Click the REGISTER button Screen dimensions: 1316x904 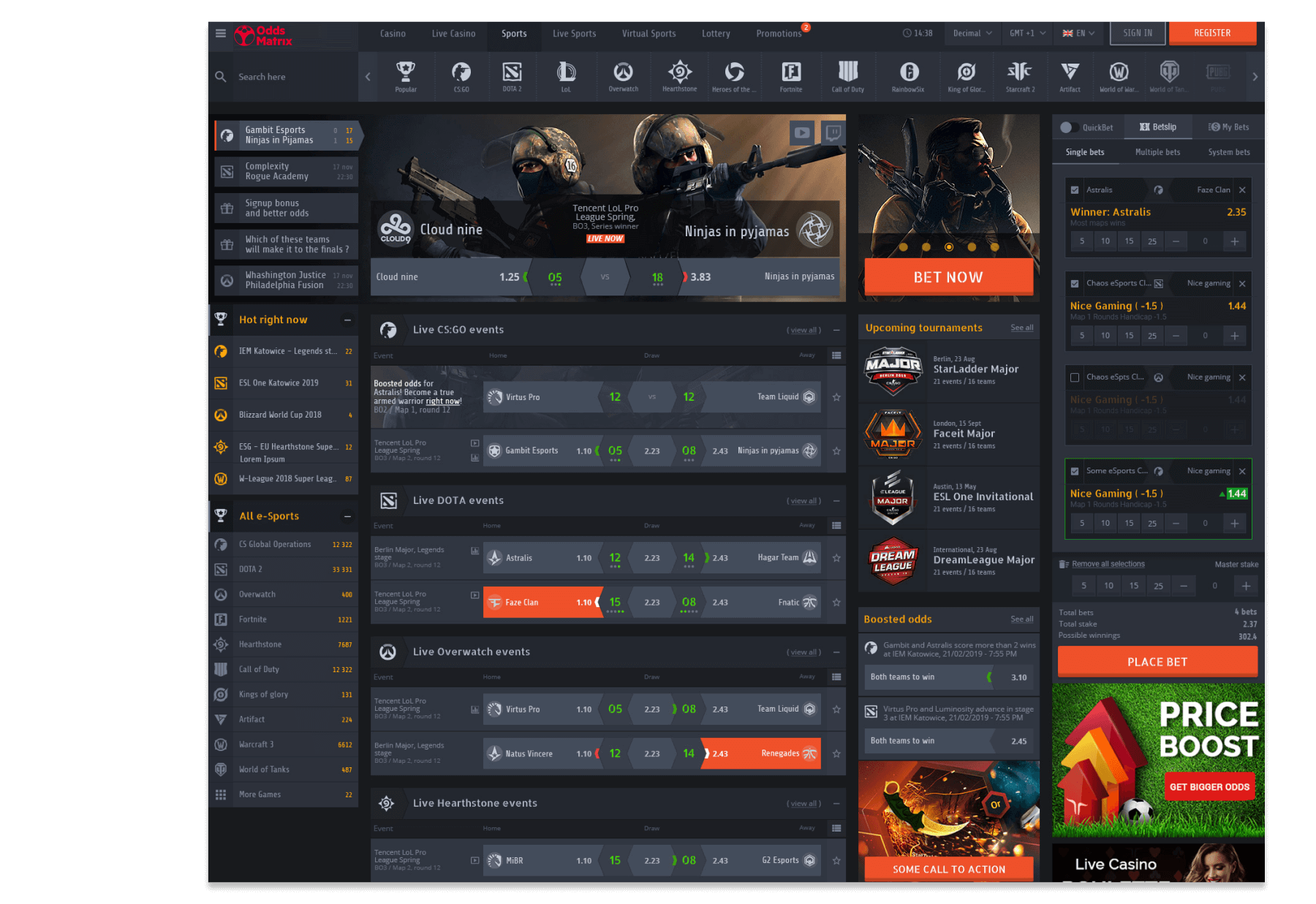point(1212,34)
